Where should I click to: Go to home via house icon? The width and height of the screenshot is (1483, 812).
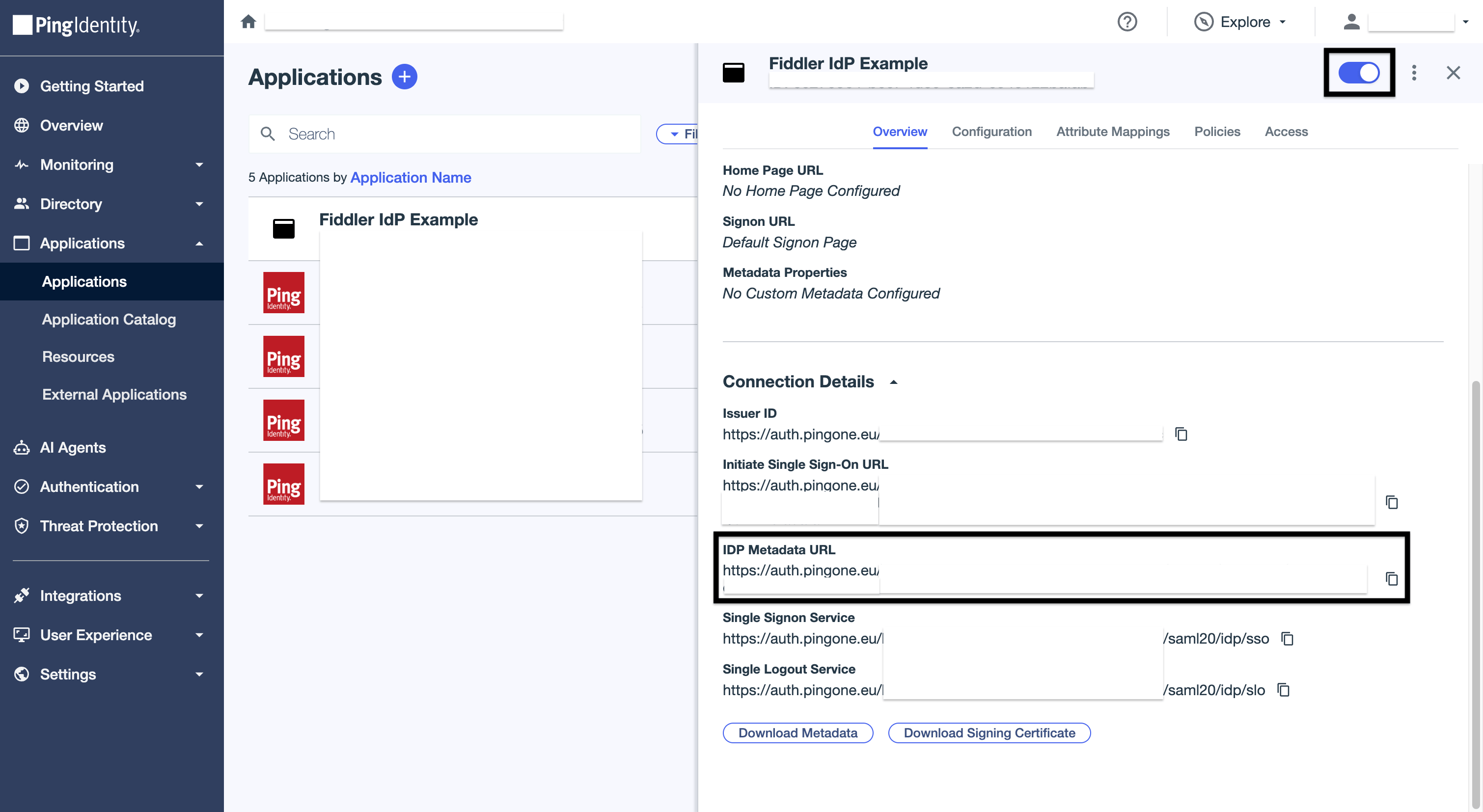tap(248, 22)
